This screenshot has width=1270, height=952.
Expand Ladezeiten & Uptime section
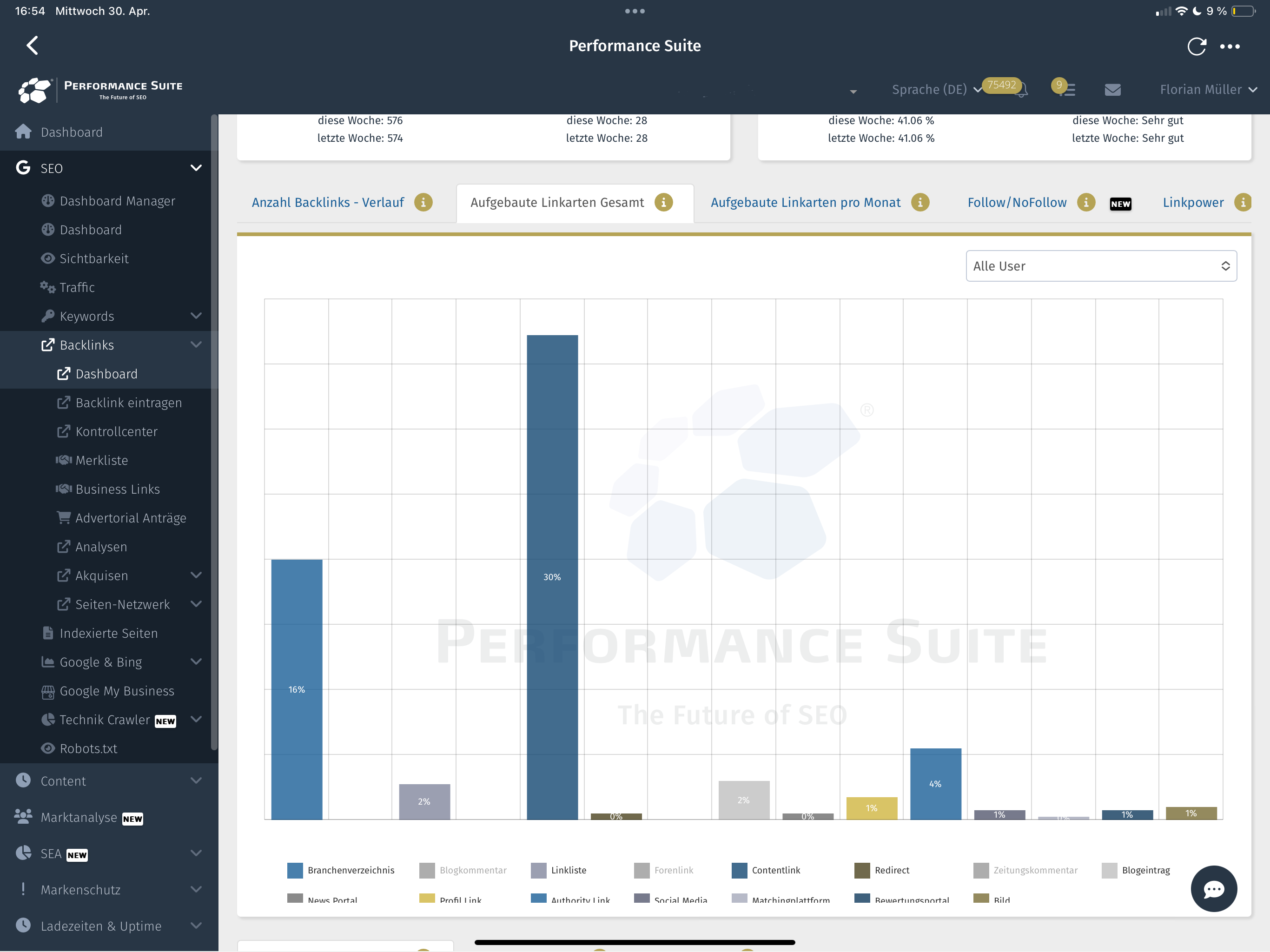[196, 926]
